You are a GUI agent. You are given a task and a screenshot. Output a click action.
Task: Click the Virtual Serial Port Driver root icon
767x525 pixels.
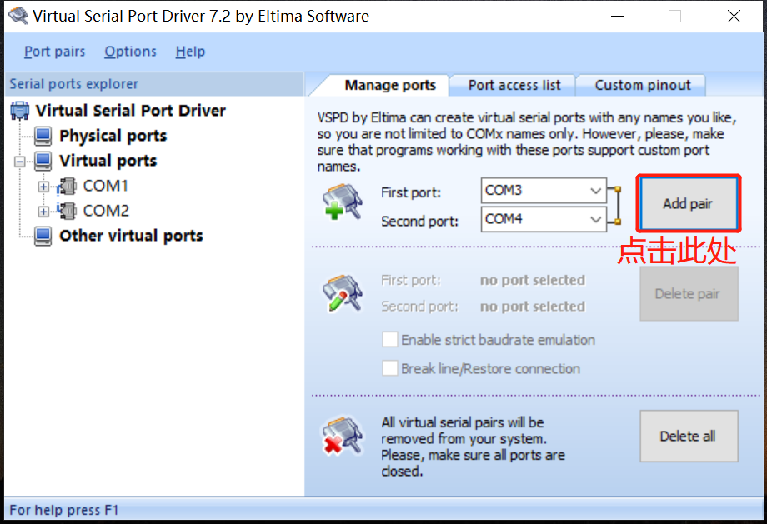click(x=20, y=111)
